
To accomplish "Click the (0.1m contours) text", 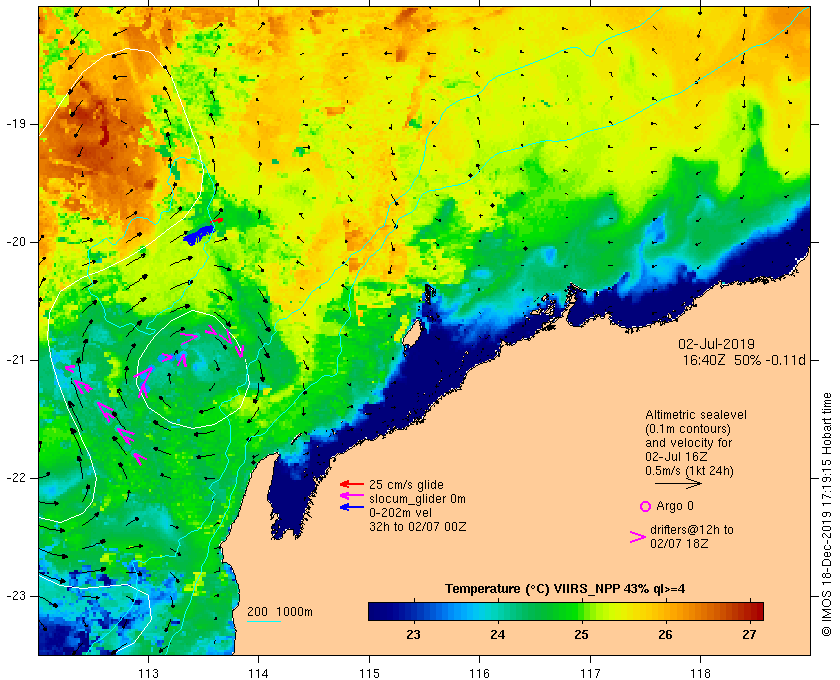I will coord(688,429).
